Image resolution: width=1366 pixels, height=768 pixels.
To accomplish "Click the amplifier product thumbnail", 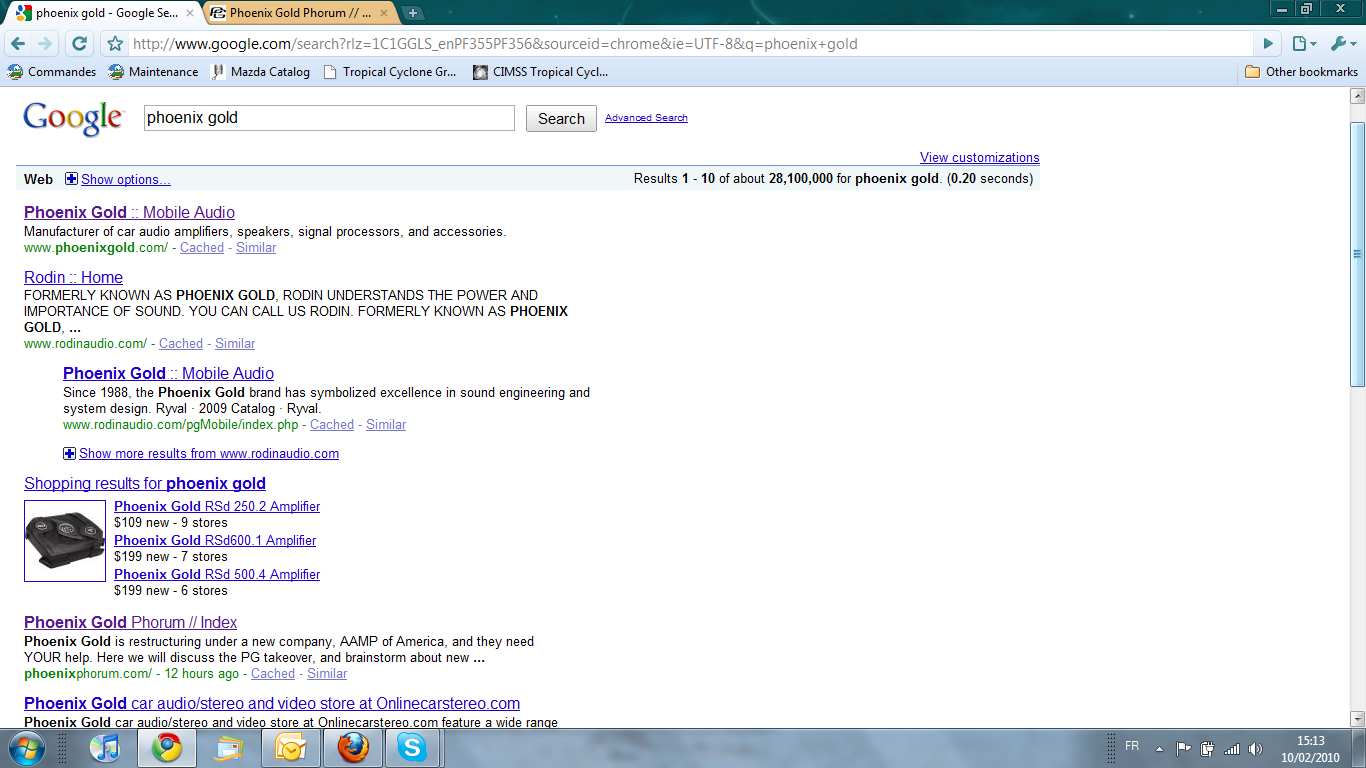I will point(65,541).
